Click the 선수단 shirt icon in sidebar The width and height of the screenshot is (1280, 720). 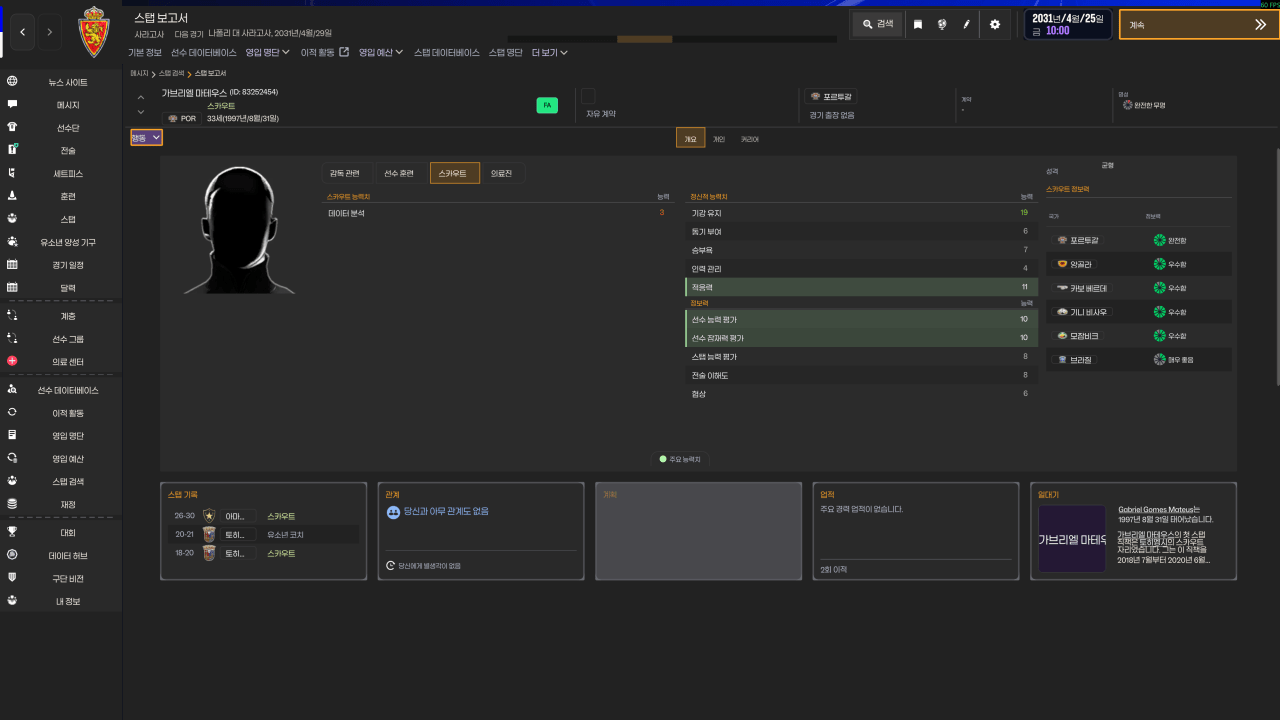12,128
